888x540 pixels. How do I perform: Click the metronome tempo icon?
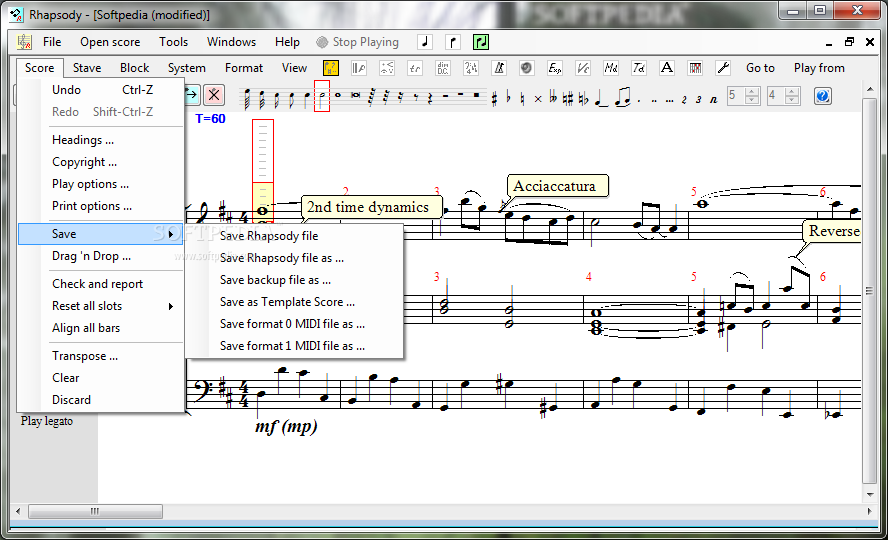499,68
